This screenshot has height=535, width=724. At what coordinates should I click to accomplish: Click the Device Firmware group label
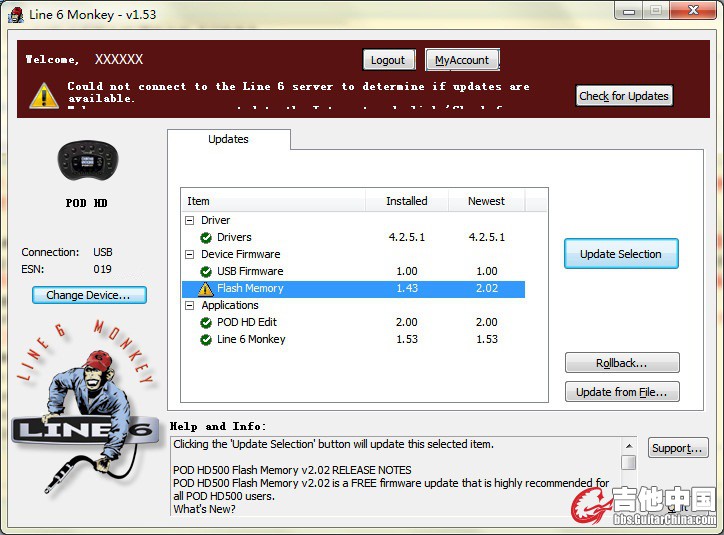[241, 254]
